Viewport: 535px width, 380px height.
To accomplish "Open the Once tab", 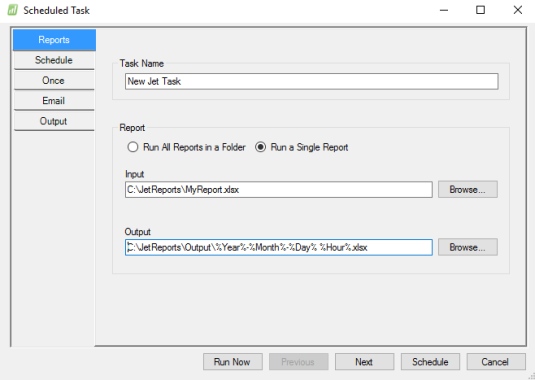I will pyautogui.click(x=54, y=81).
